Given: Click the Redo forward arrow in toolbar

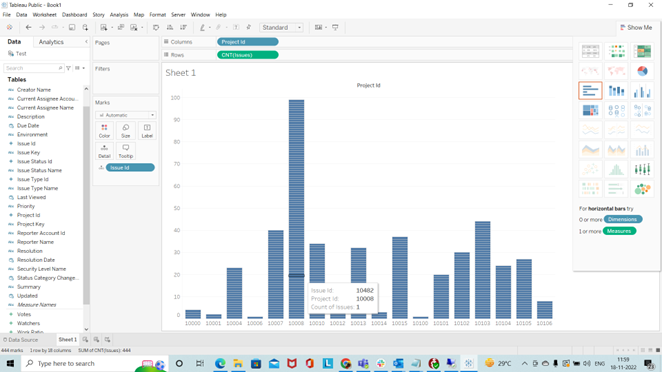Looking at the screenshot, I should 42,27.
